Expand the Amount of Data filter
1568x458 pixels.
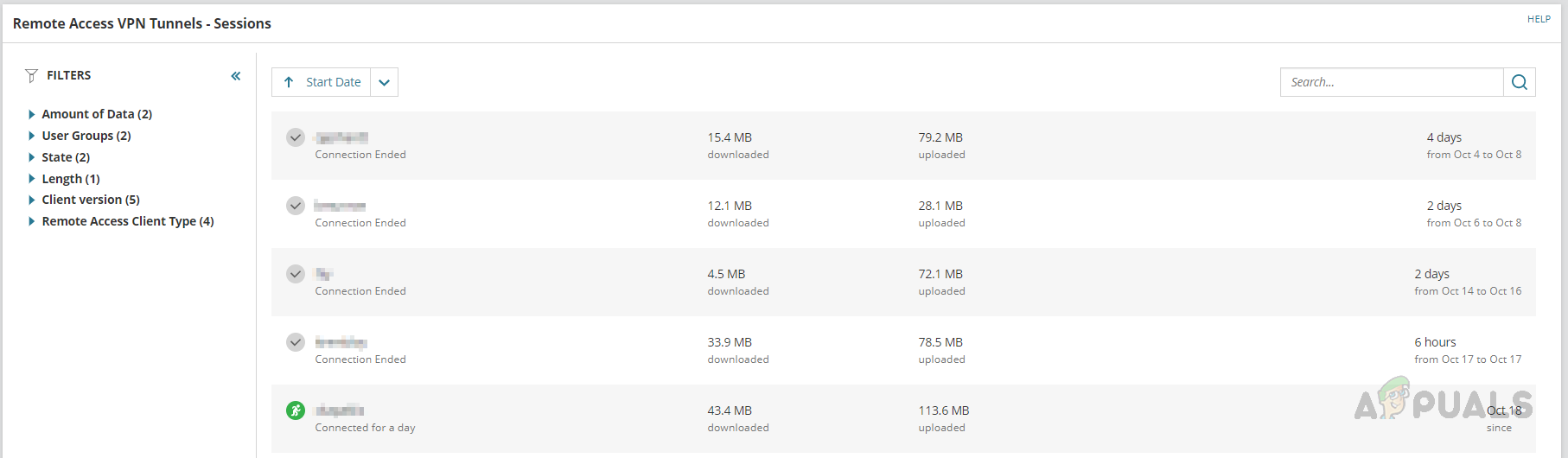point(32,114)
